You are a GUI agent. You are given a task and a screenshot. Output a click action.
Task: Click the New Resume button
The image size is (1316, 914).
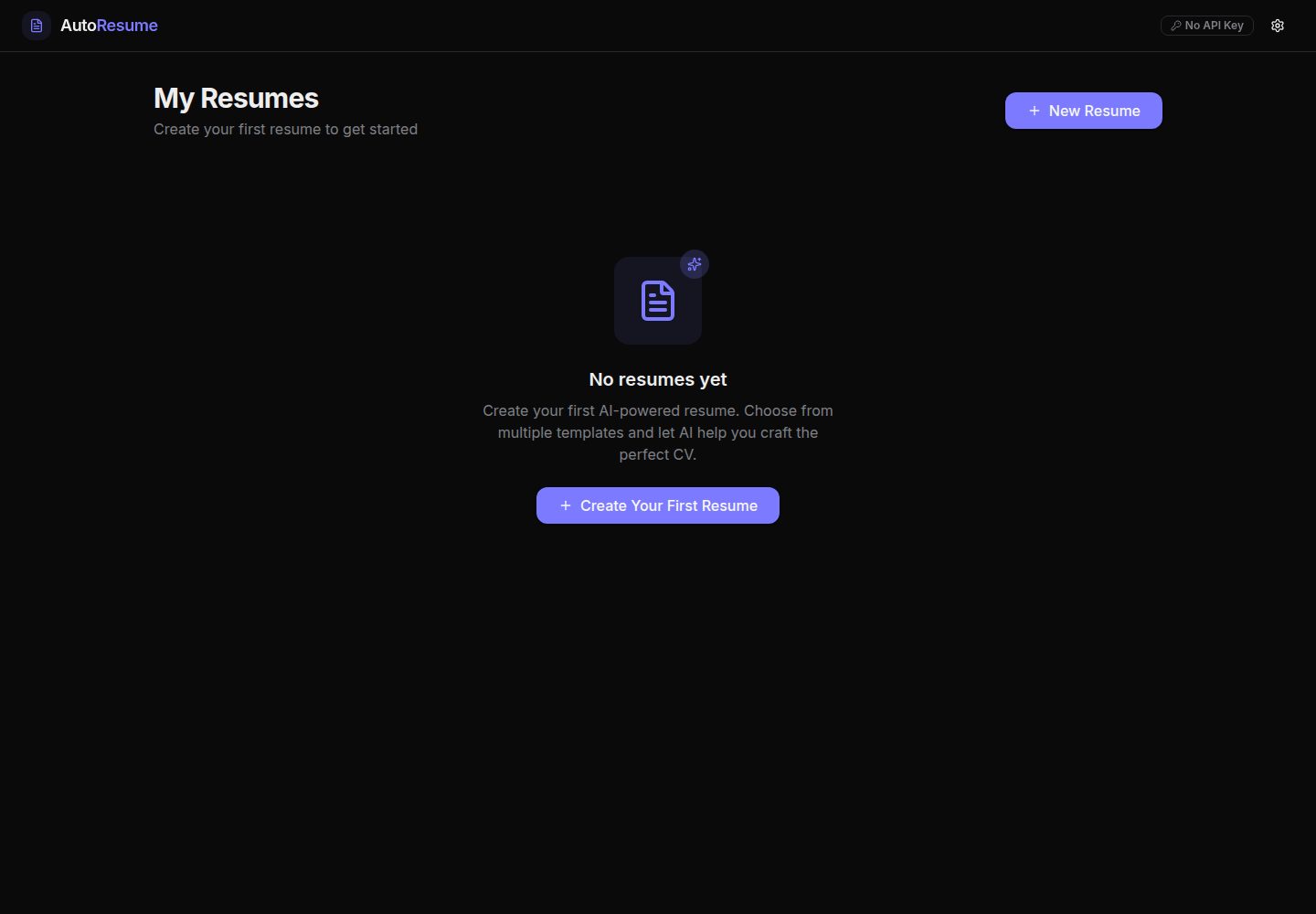(x=1084, y=111)
